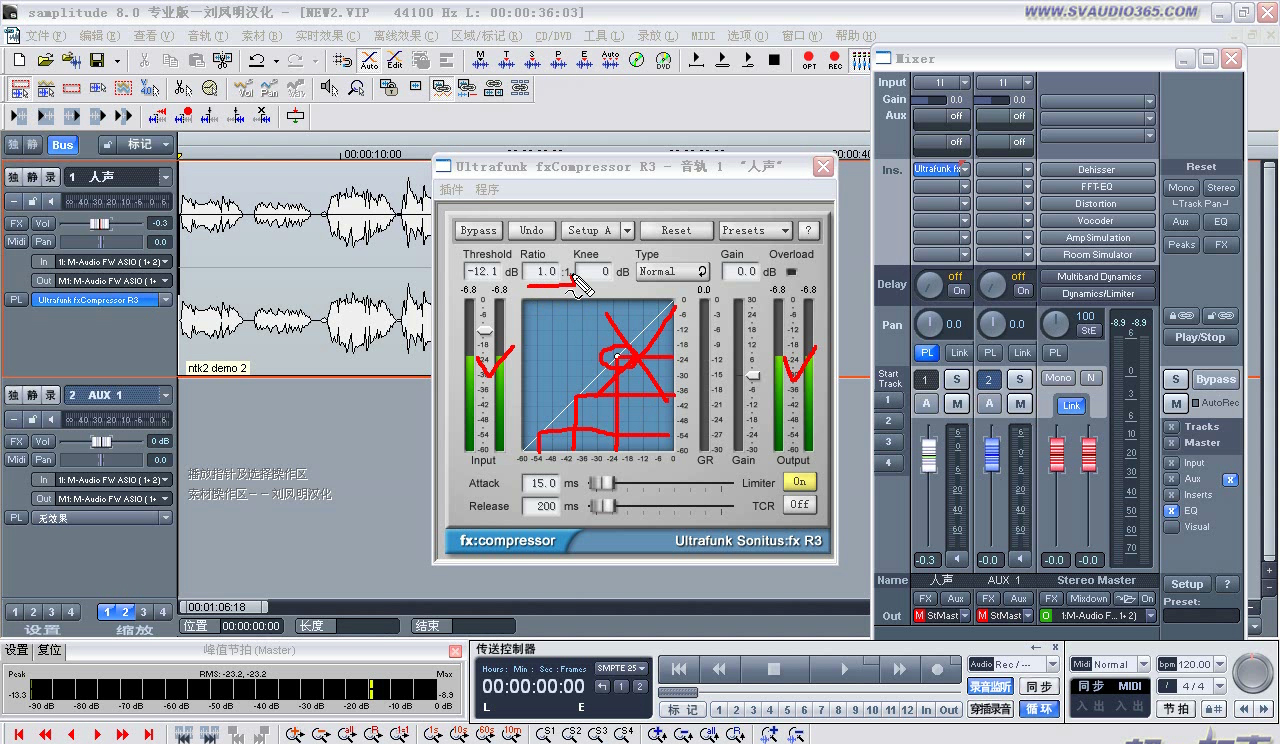Click the transport record circle button
The height and width of the screenshot is (744, 1280).
click(938, 669)
